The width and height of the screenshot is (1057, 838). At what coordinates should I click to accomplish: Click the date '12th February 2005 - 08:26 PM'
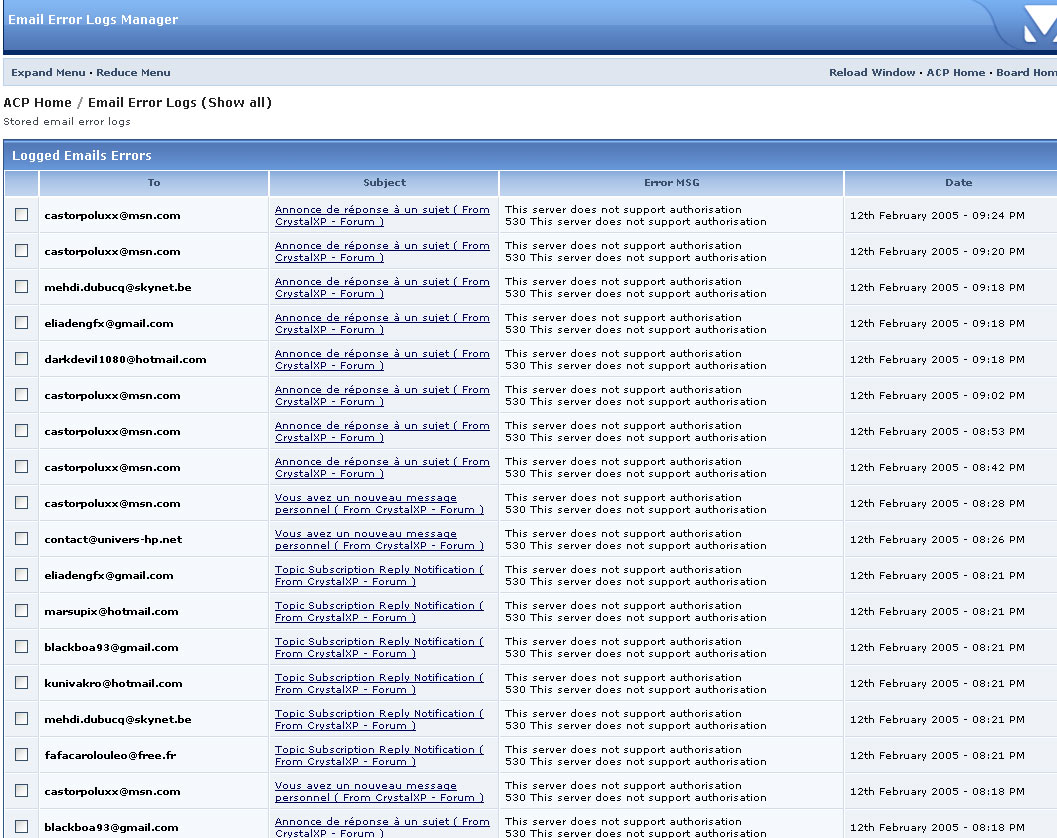[937, 539]
